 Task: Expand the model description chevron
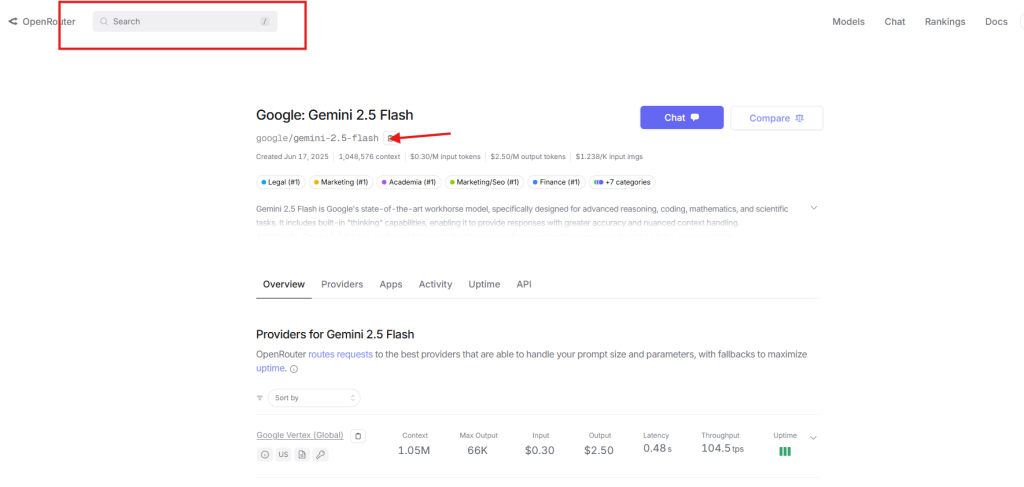(814, 208)
